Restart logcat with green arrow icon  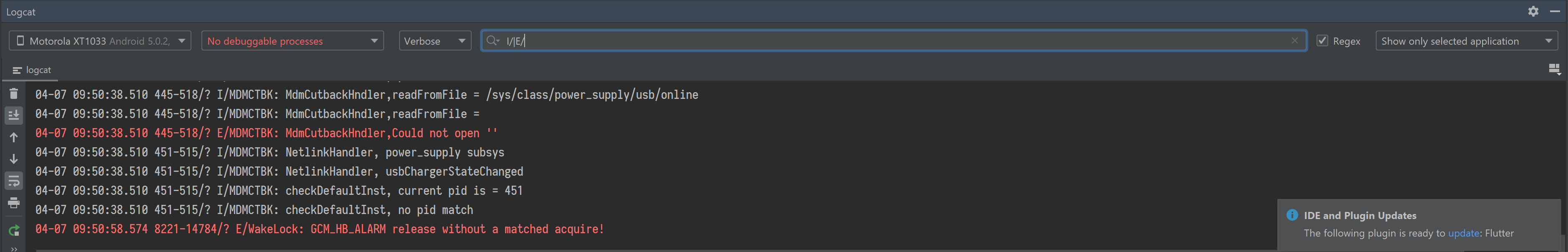[13, 231]
